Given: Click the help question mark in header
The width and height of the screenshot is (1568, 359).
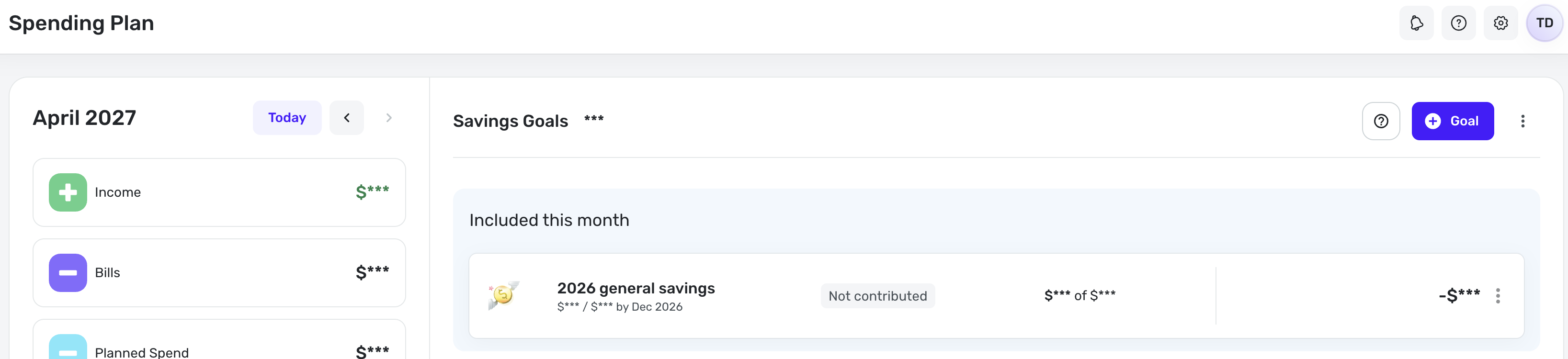Looking at the screenshot, I should [1458, 23].
